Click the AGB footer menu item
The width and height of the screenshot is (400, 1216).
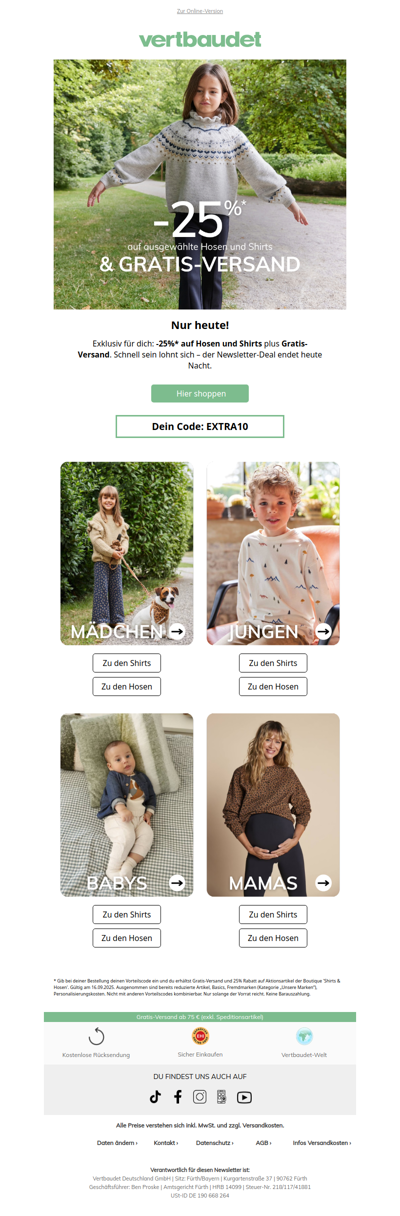(x=263, y=1142)
